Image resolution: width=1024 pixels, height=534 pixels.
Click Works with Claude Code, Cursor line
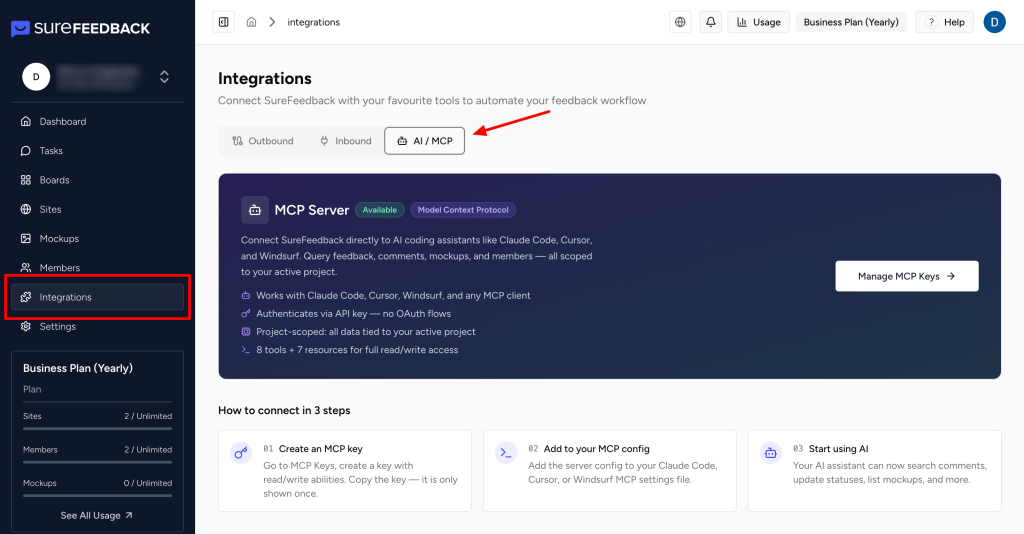pyautogui.click(x=393, y=296)
